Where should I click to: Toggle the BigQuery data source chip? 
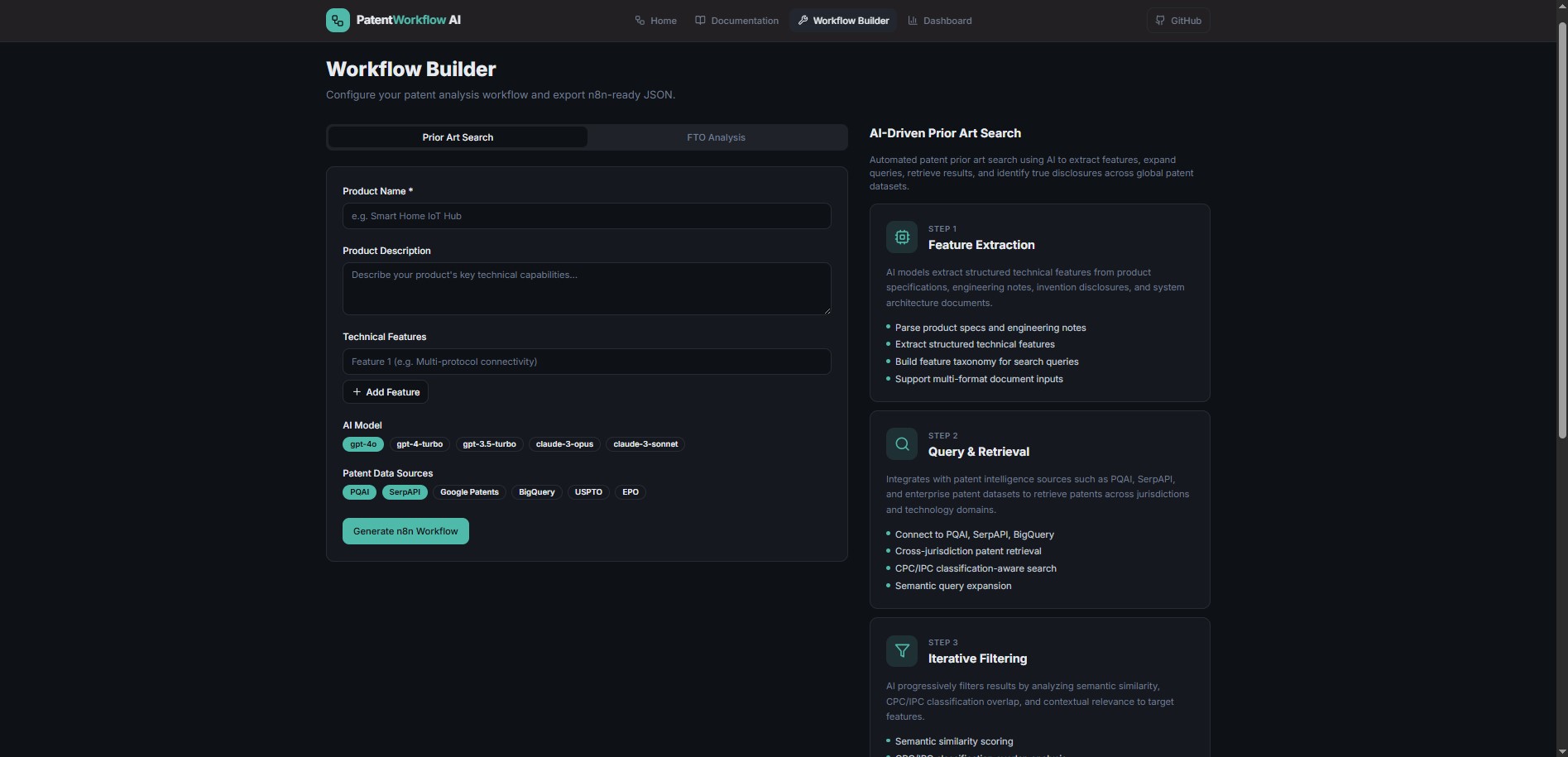tap(536, 492)
